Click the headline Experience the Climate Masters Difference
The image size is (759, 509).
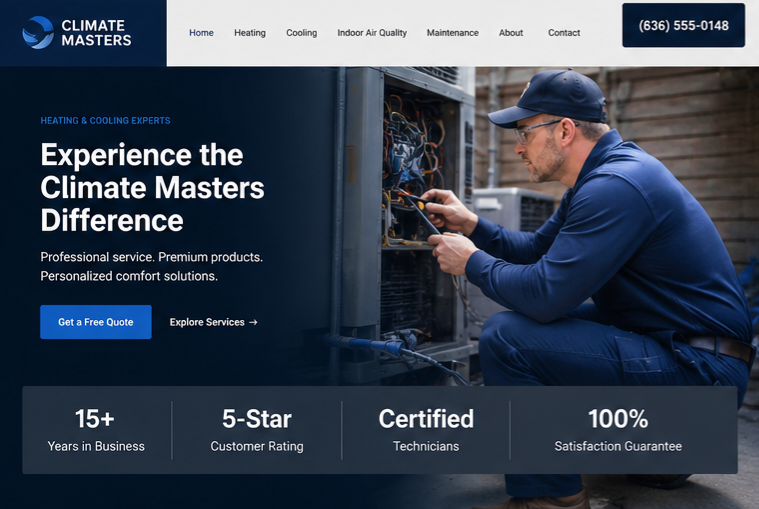point(152,188)
